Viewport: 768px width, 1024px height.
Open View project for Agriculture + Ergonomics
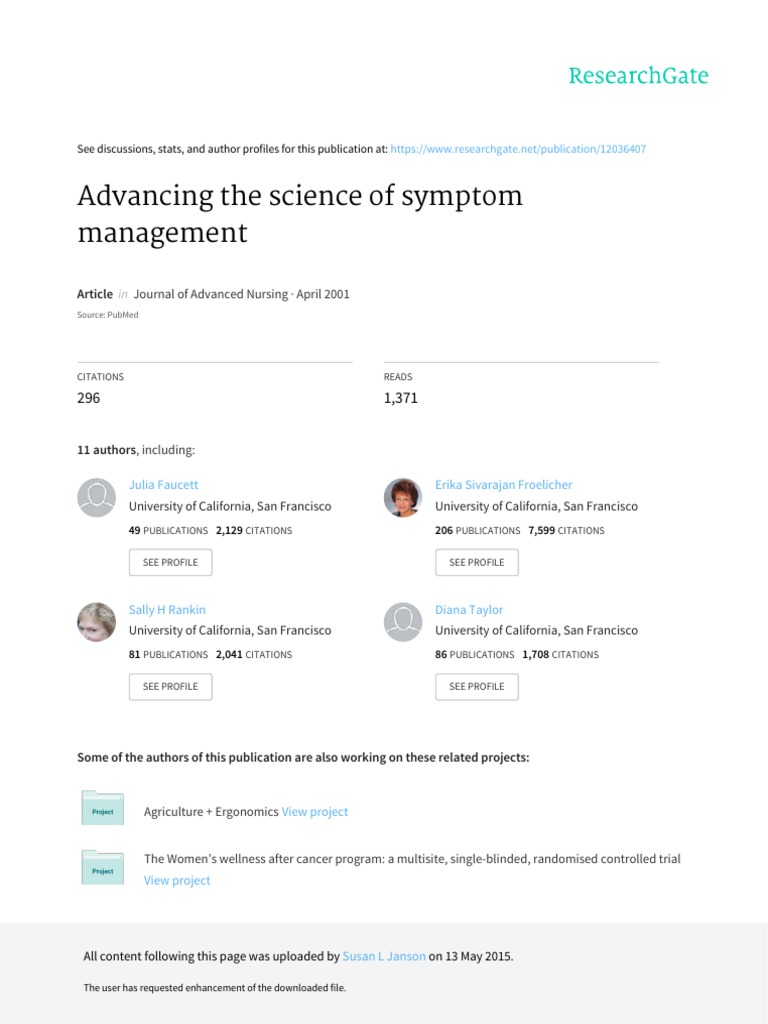315,812
